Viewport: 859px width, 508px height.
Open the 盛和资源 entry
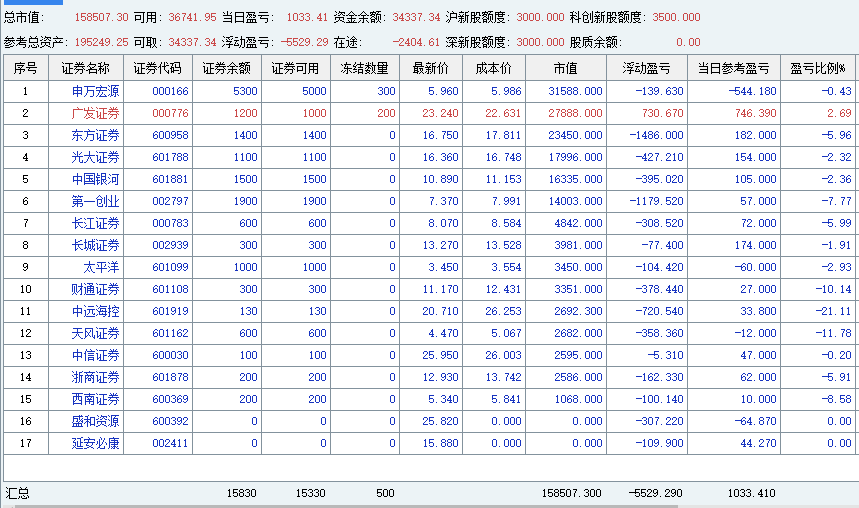pos(429,421)
